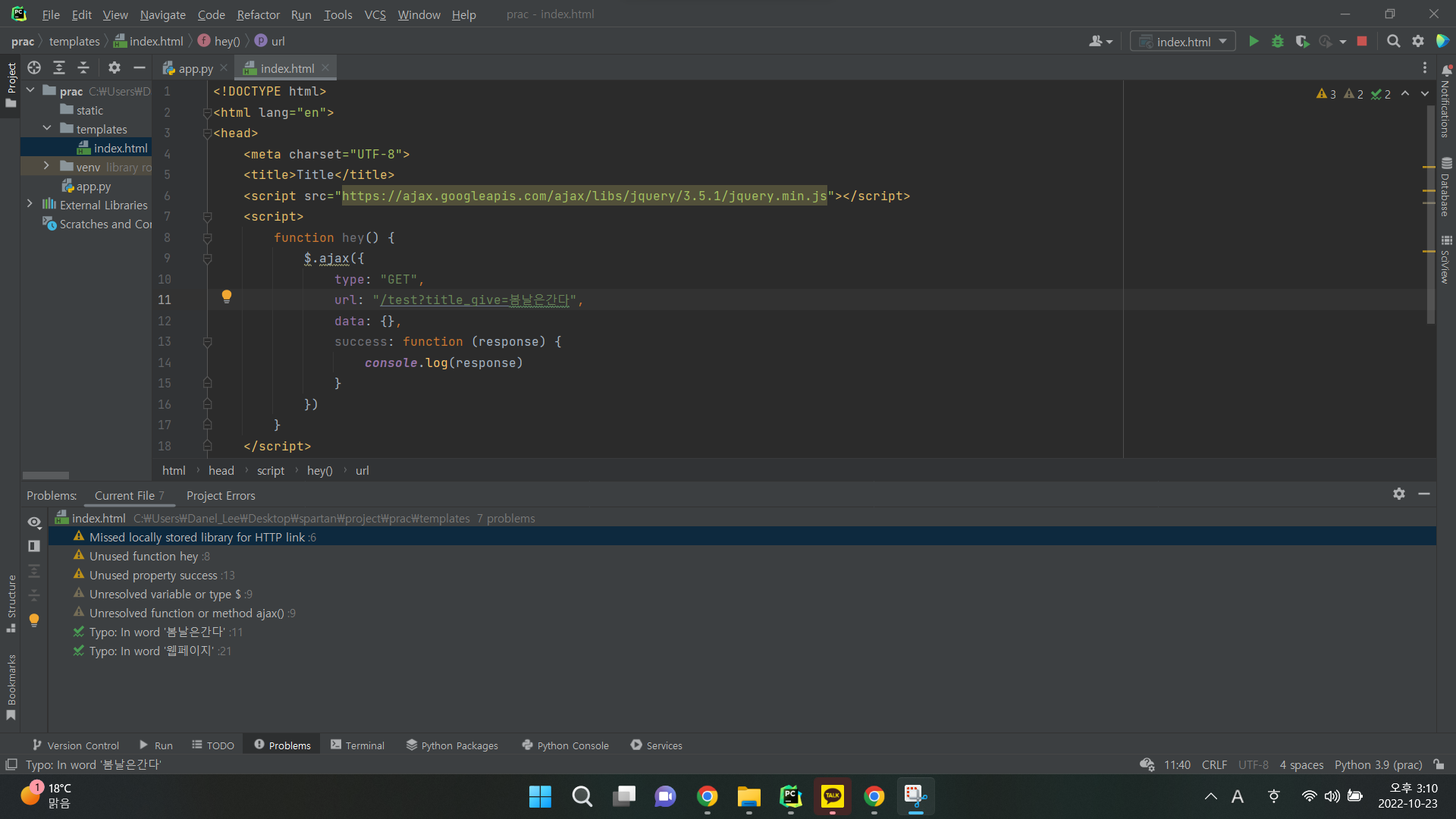Click the Code With Me user icon
The width and height of the screenshot is (1456, 819).
click(1100, 42)
